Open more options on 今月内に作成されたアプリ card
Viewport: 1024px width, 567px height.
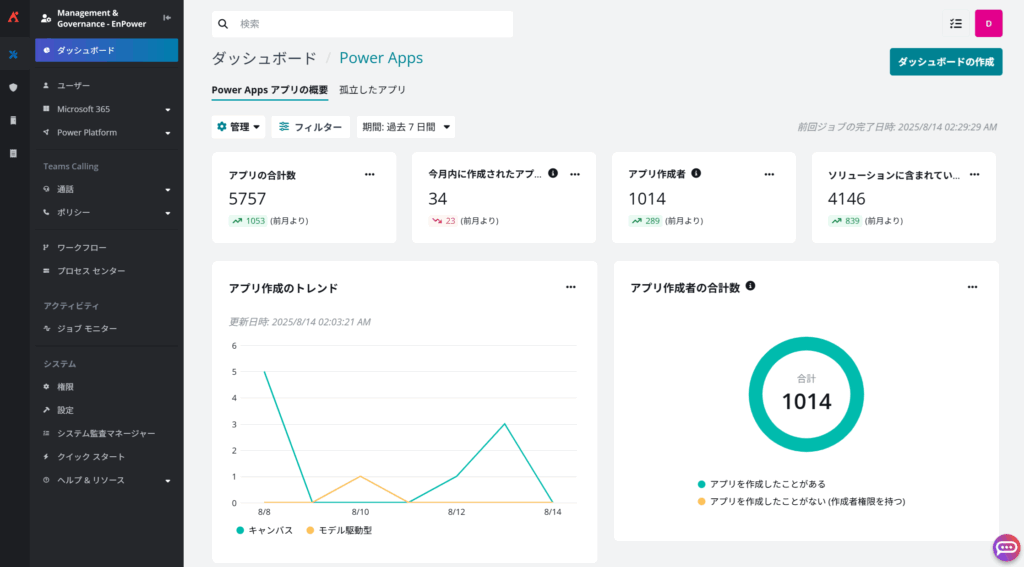point(575,174)
